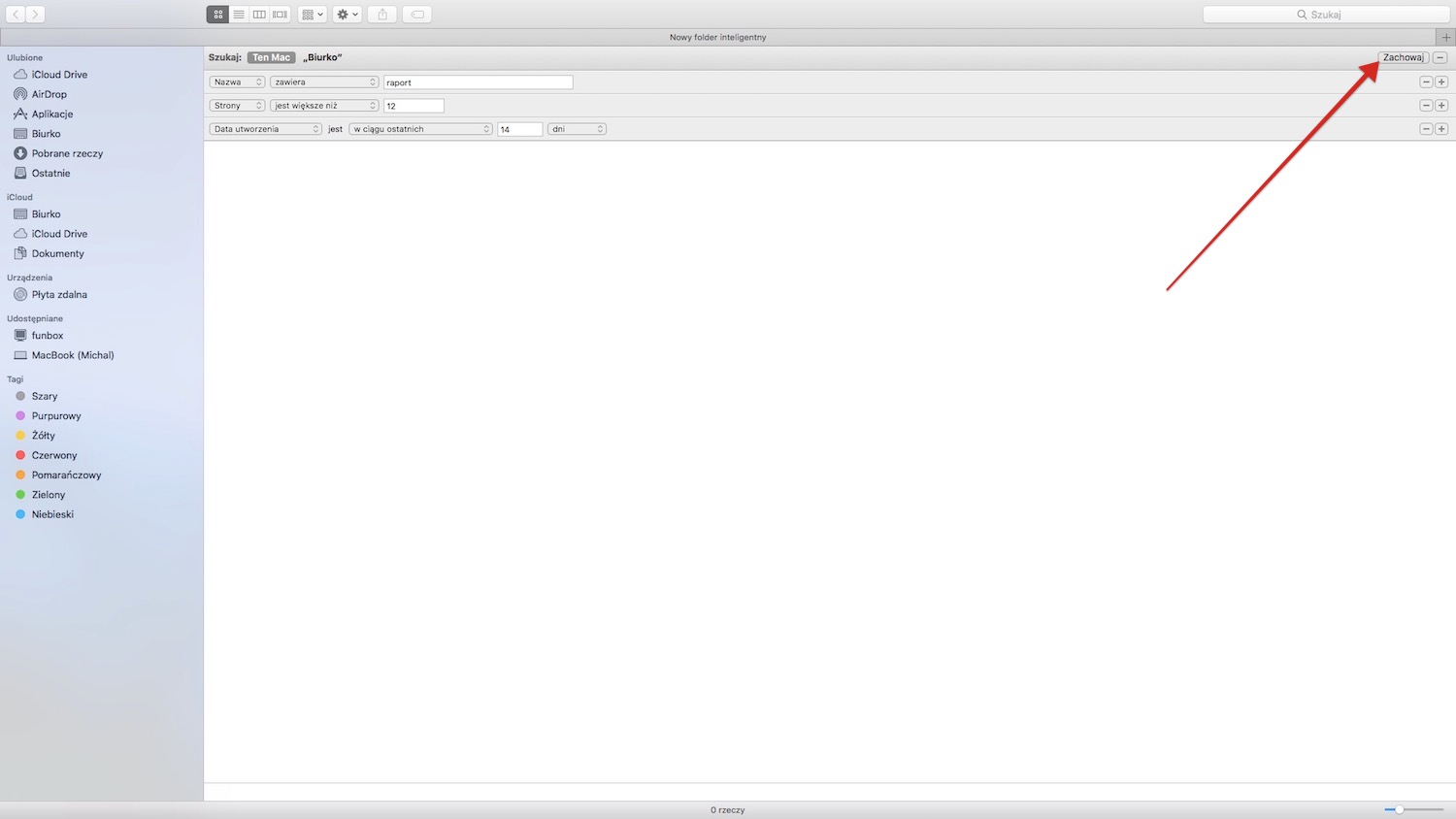Select the "Biurko" search scope
1456x819 pixels.
(x=322, y=57)
